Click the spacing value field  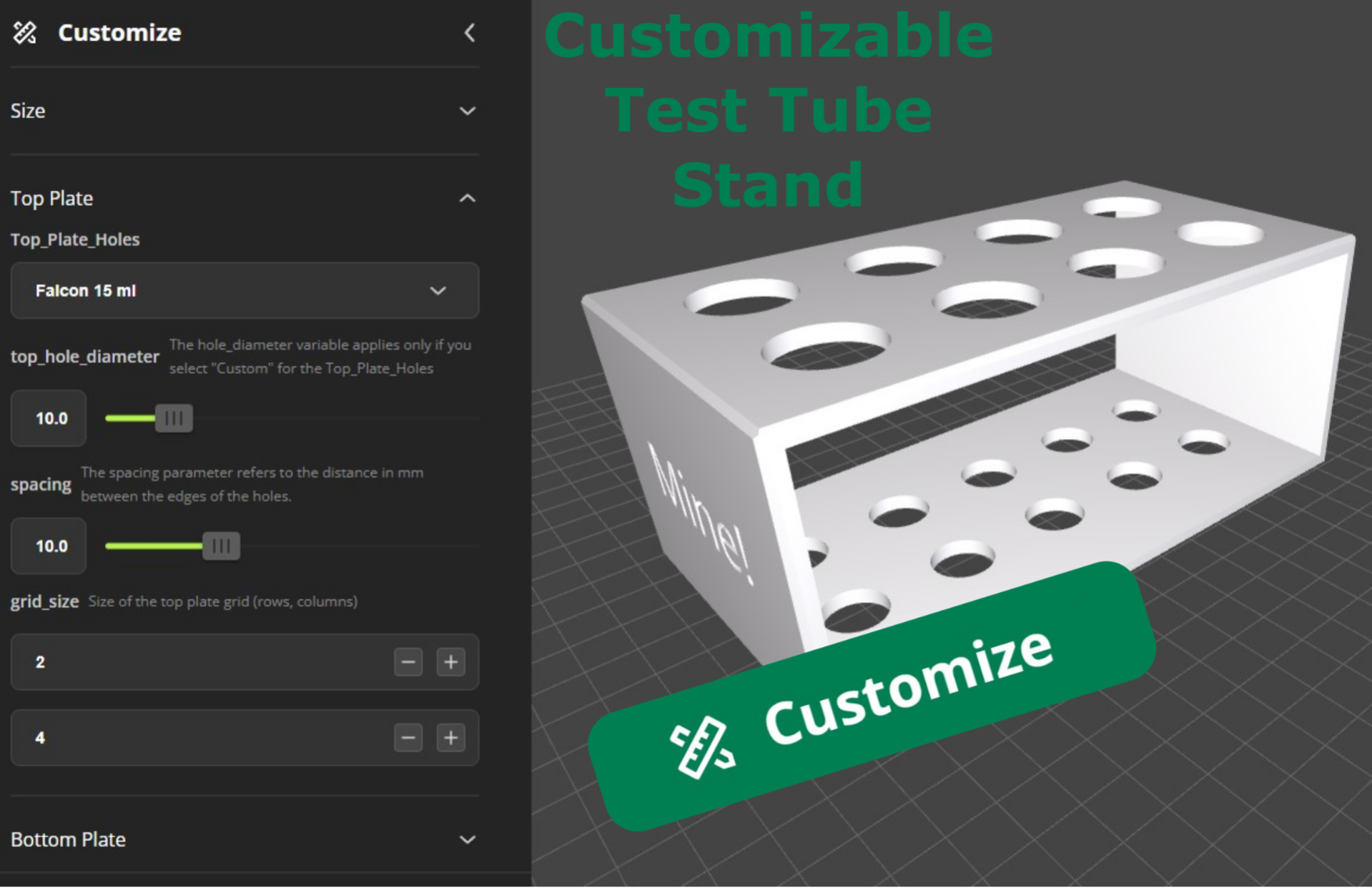click(49, 546)
